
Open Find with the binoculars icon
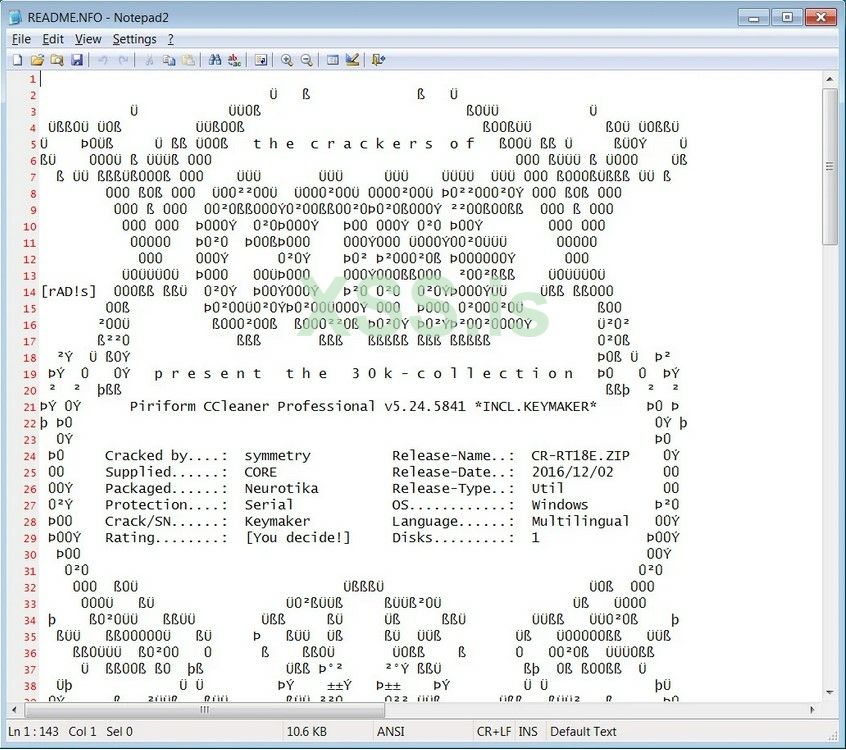(x=215, y=60)
